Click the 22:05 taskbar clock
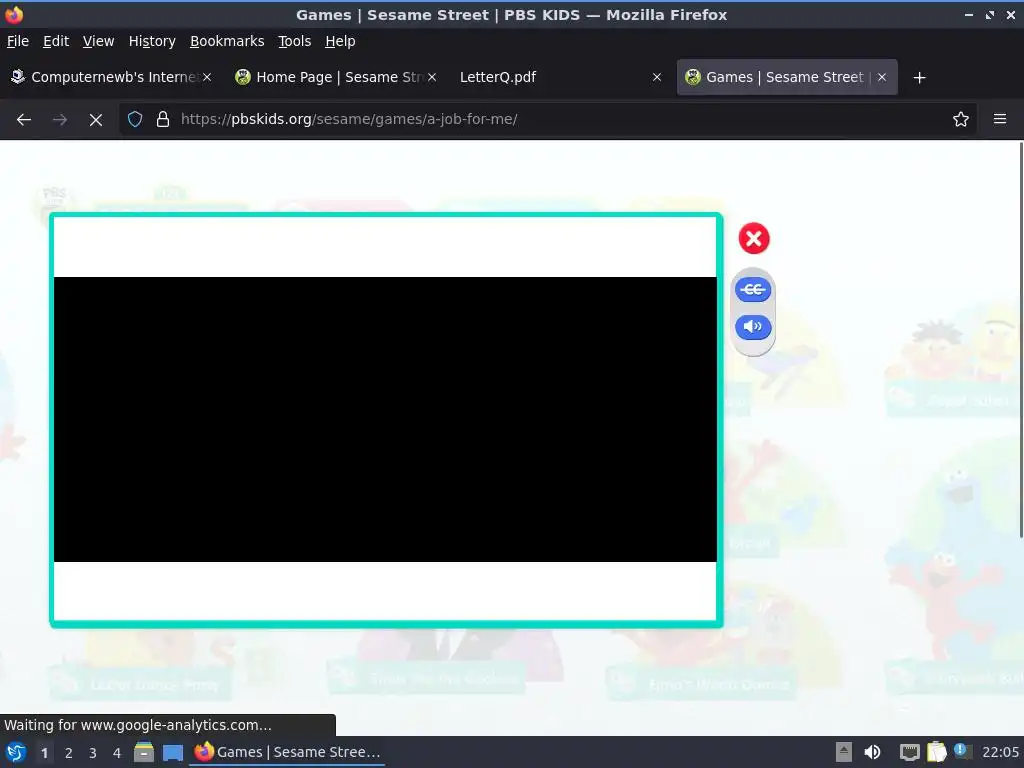Screen dimensions: 1024x768 pyautogui.click(x=1000, y=752)
